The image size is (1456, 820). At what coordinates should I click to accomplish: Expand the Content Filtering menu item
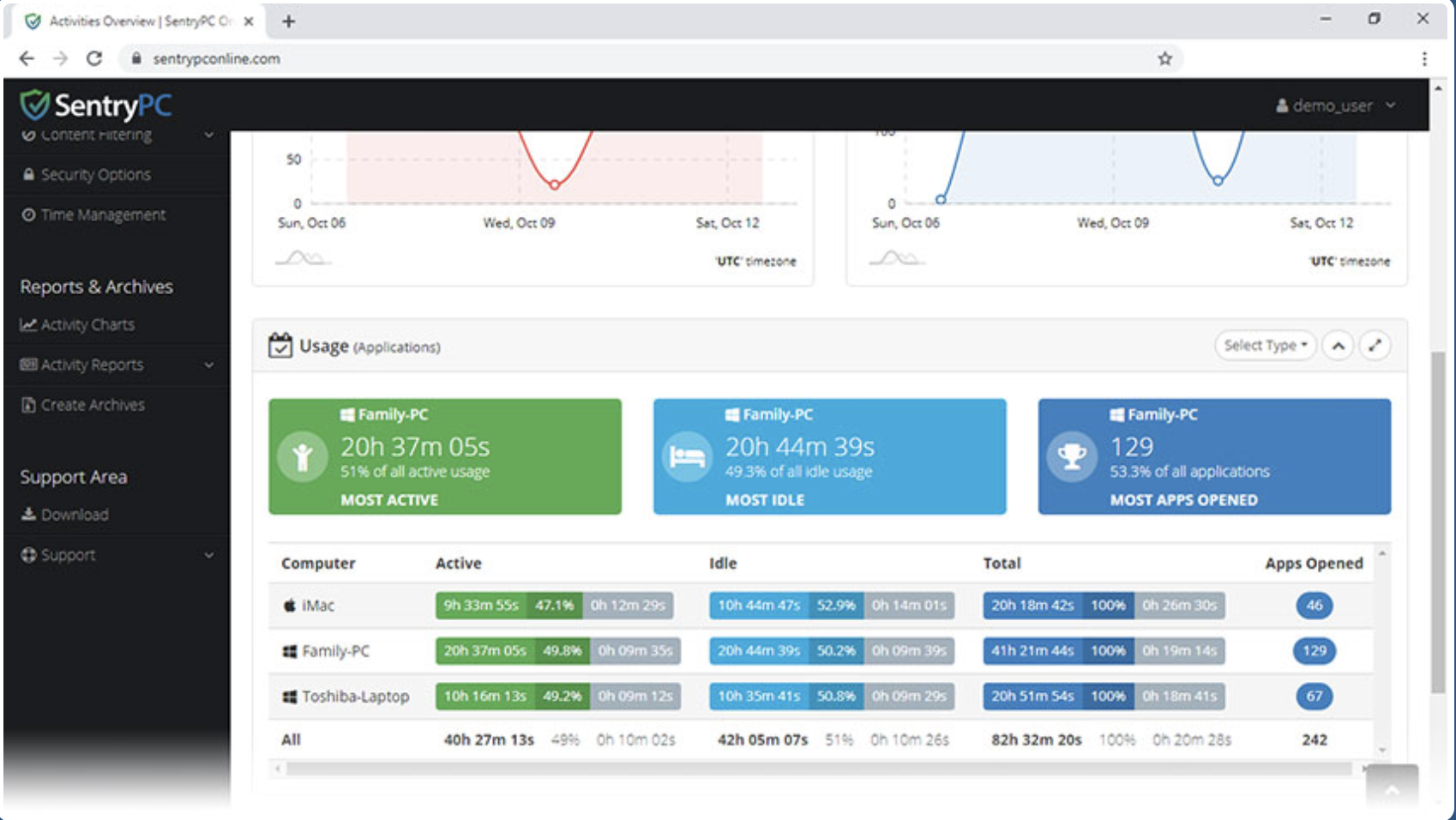pyautogui.click(x=208, y=135)
